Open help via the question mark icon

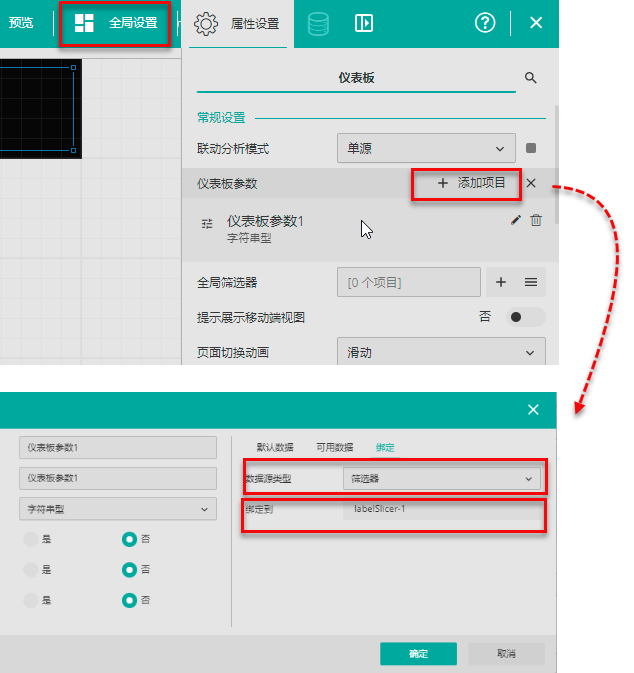pos(485,23)
